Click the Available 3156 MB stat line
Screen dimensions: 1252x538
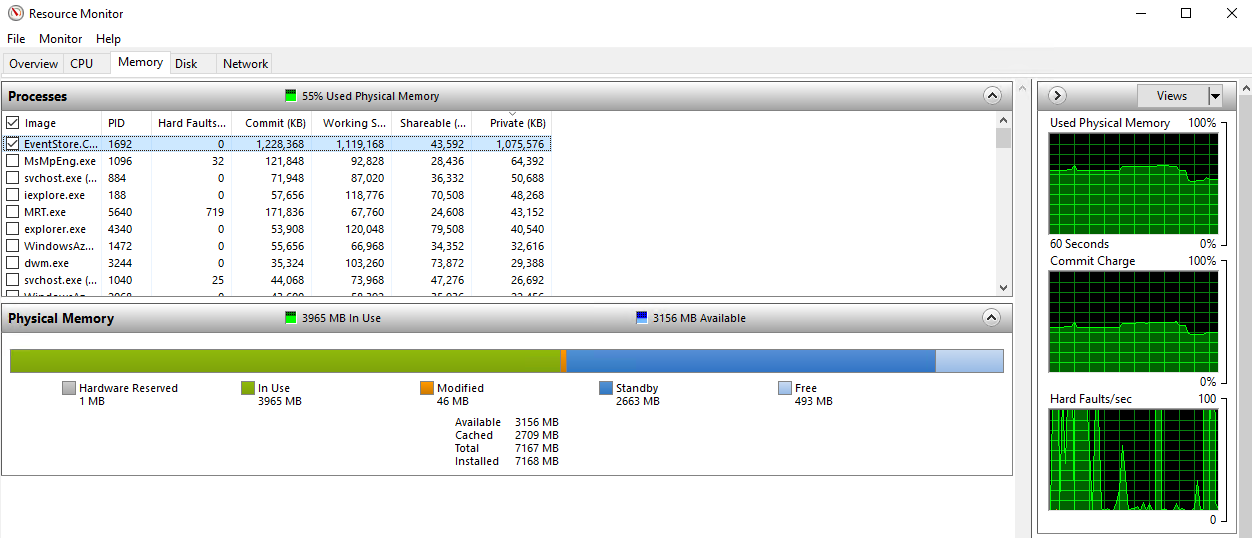(507, 422)
